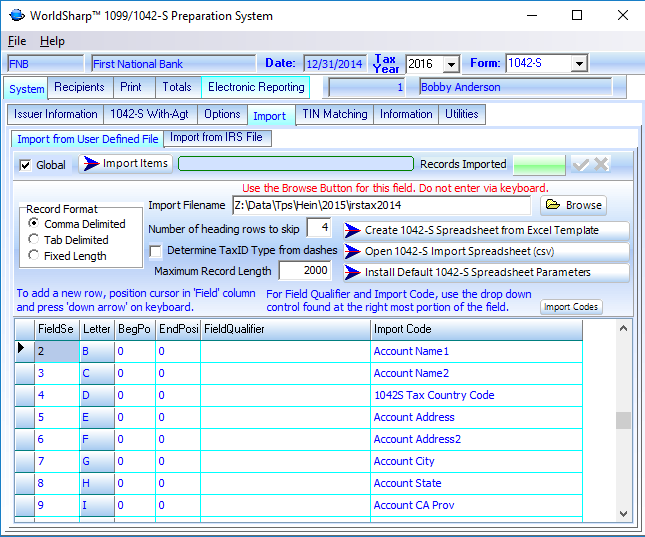Click the grayed X cancel icon
Screen dimensions: 645x537
pos(601,164)
